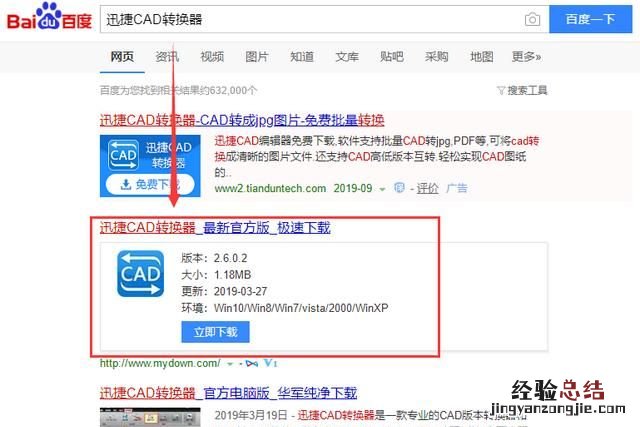Click the 迅捷CAD转换器 ad banner thumbnail
Image resolution: width=640 pixels, height=427 pixels.
150,166
